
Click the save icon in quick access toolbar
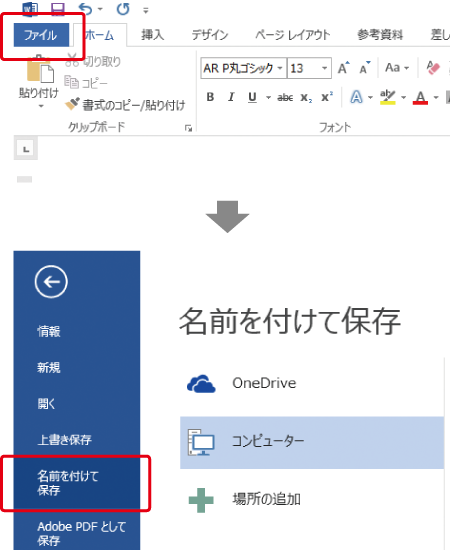tap(58, 9)
